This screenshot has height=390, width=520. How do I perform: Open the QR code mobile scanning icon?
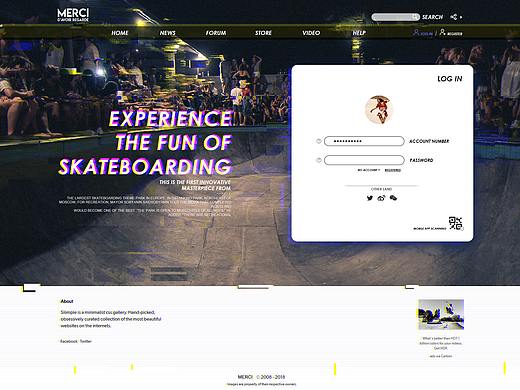click(456, 223)
